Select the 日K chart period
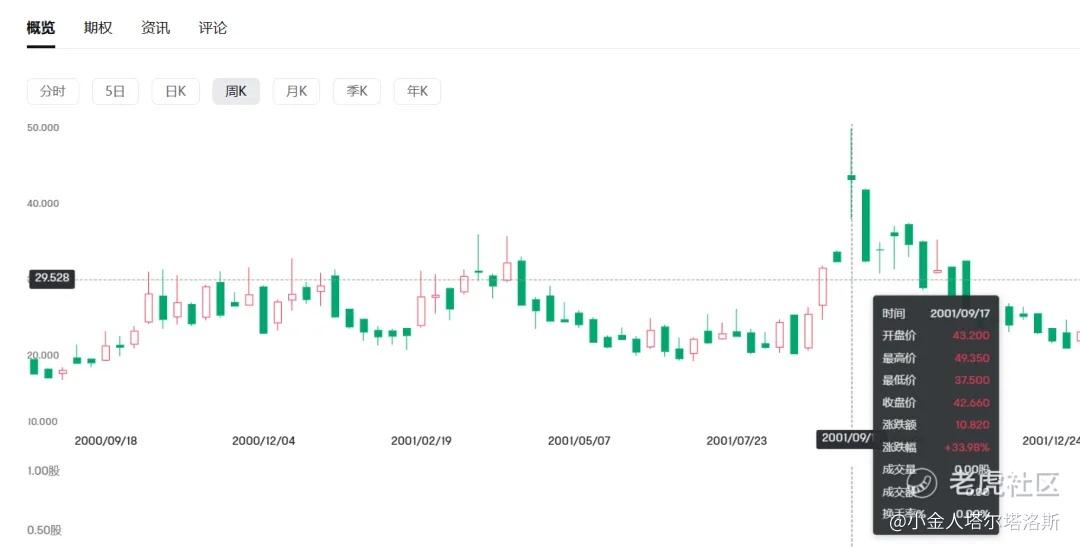1080x547 pixels. tap(176, 91)
